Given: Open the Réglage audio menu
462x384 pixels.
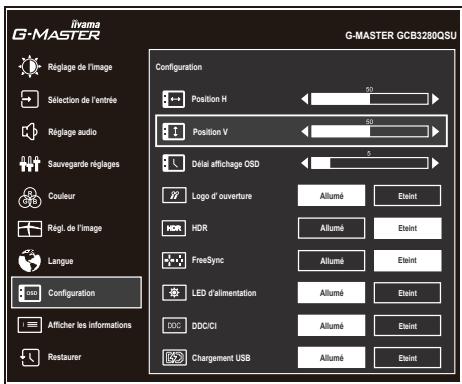Looking at the screenshot, I should [x=72, y=132].
